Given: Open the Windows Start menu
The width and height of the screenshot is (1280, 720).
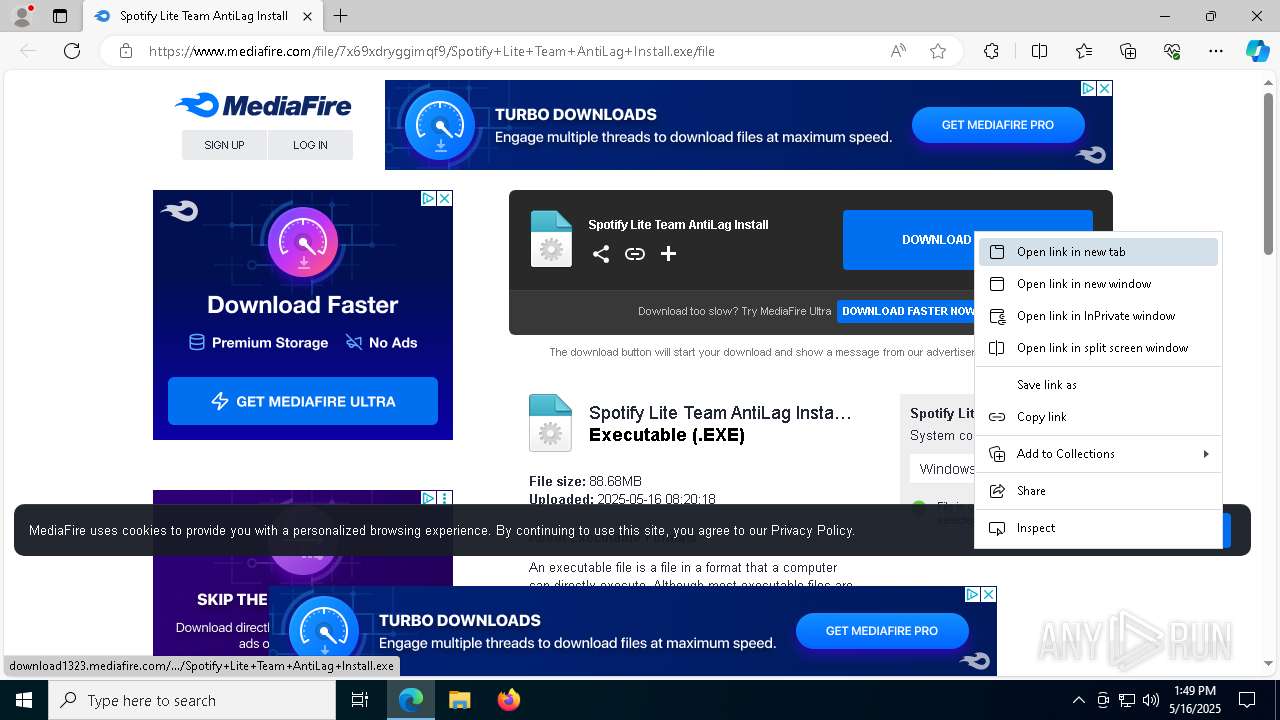Looking at the screenshot, I should (x=24, y=700).
